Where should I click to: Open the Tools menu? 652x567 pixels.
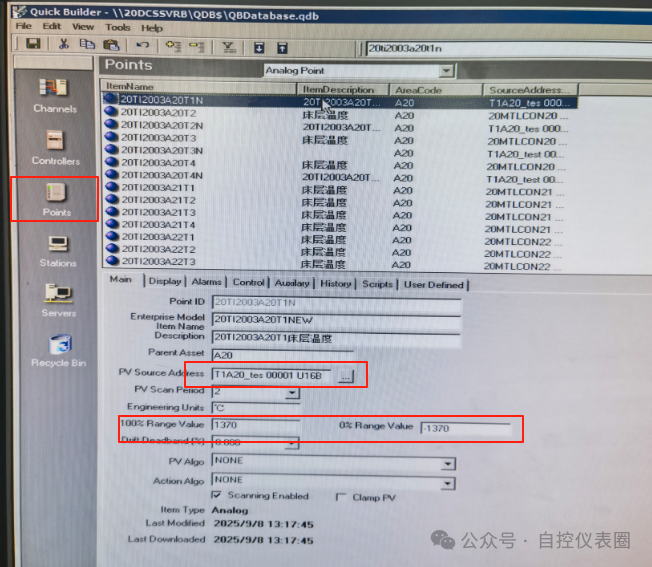point(118,27)
